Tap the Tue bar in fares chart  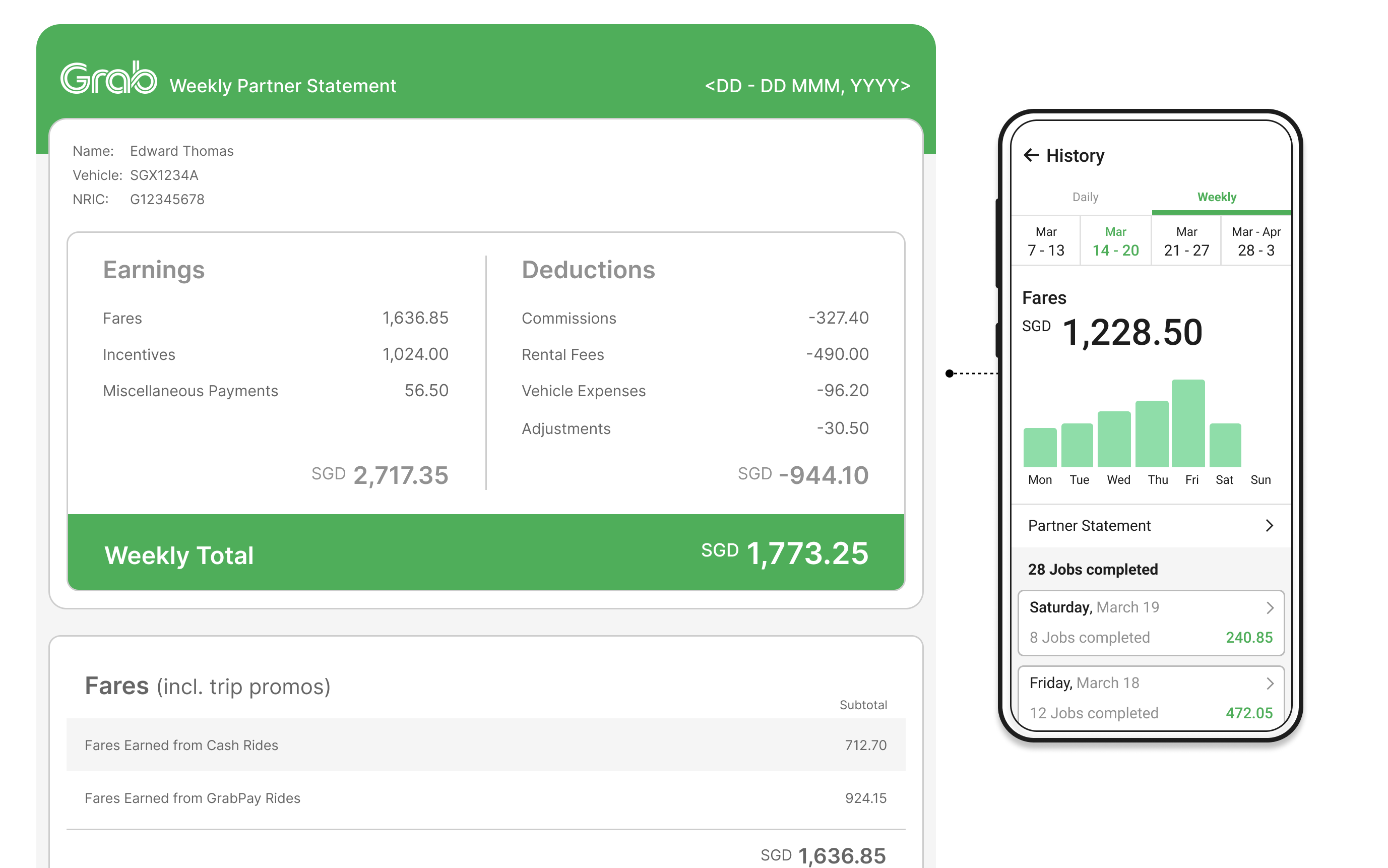pyautogui.click(x=1078, y=445)
